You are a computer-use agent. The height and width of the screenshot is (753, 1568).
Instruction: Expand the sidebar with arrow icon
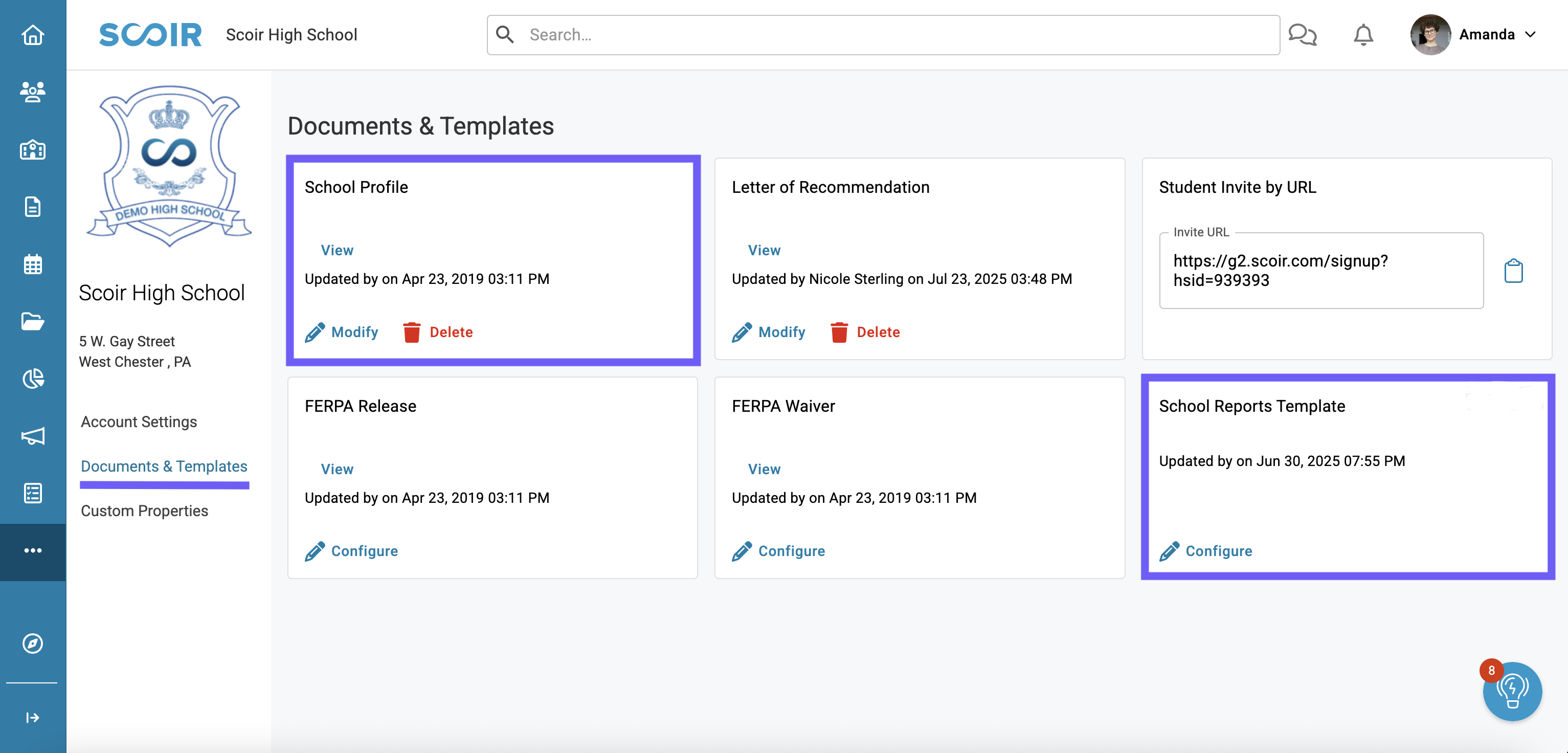(33, 718)
